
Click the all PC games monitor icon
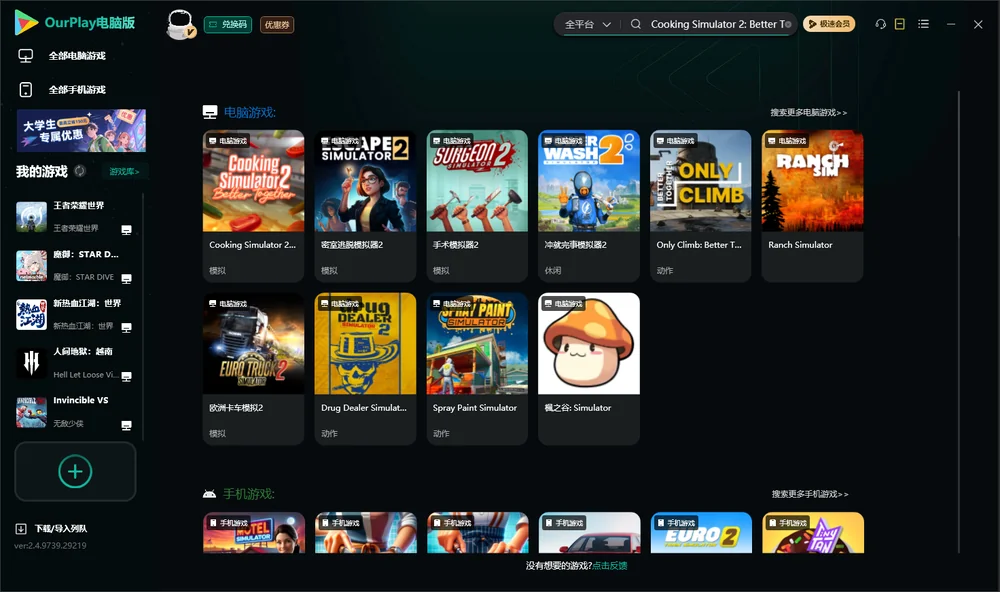point(26,56)
